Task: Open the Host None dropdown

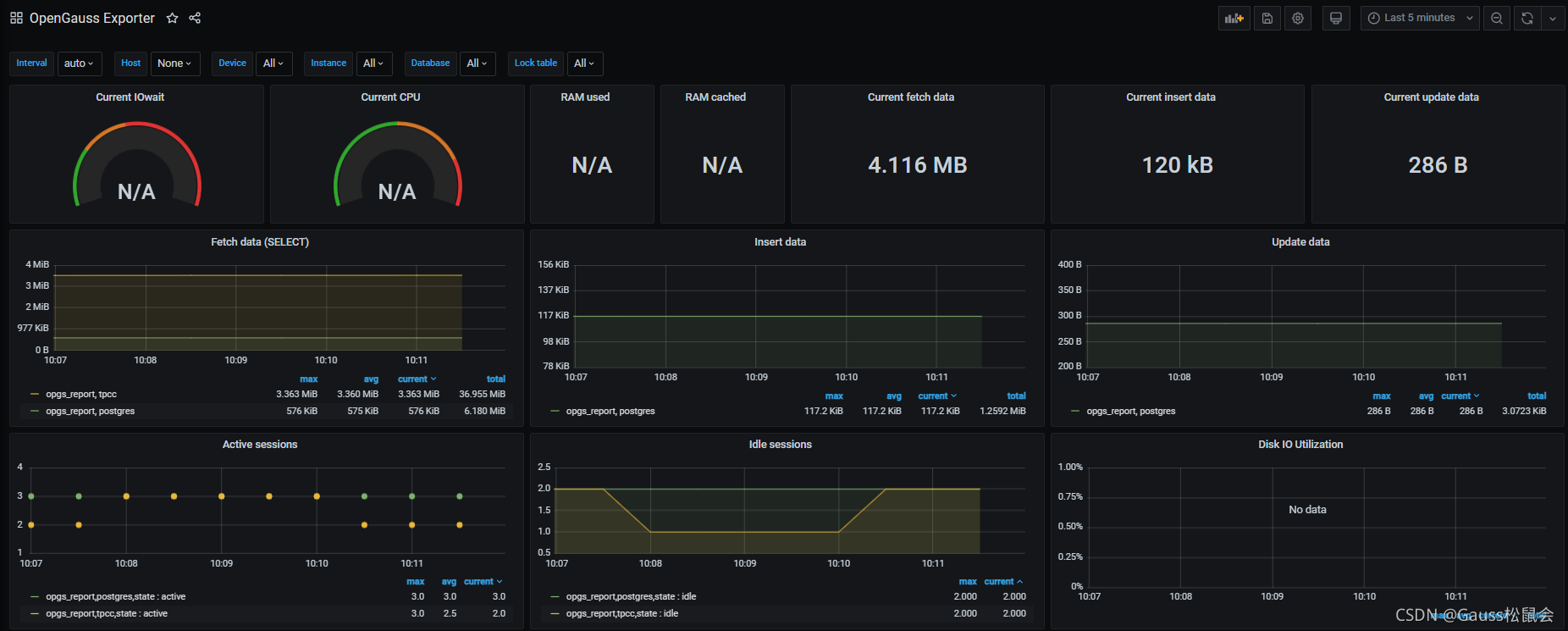Action: (x=174, y=64)
